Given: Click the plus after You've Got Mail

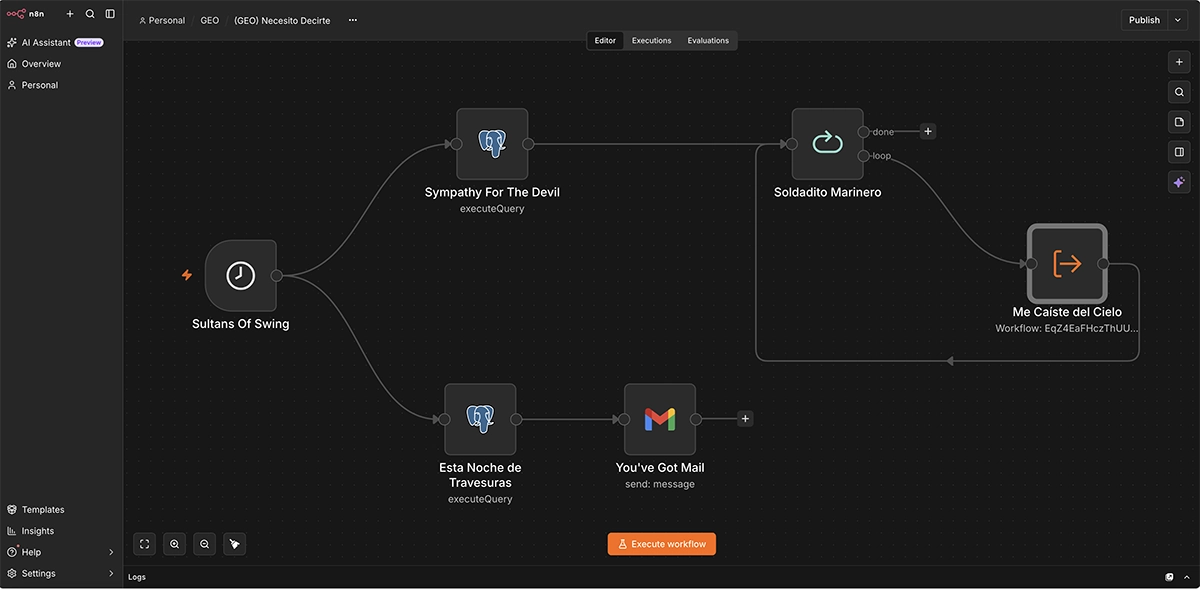Looking at the screenshot, I should pos(745,419).
